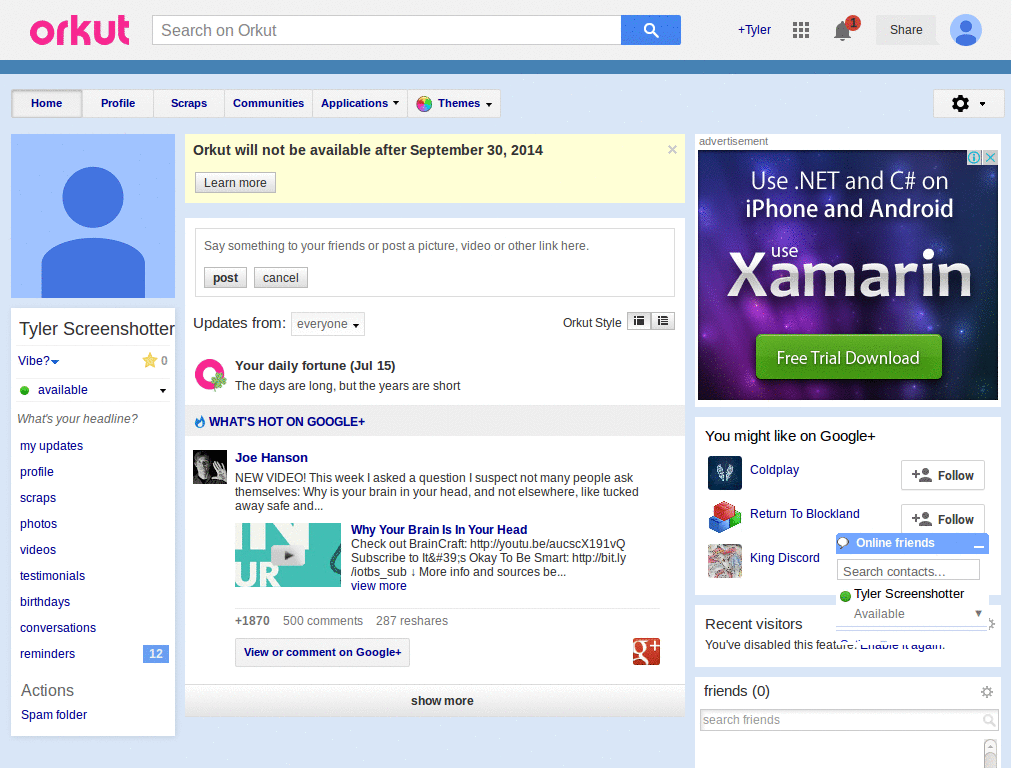The height and width of the screenshot is (768, 1024).
Task: Click the AdChoices info icon
Action: (x=974, y=157)
